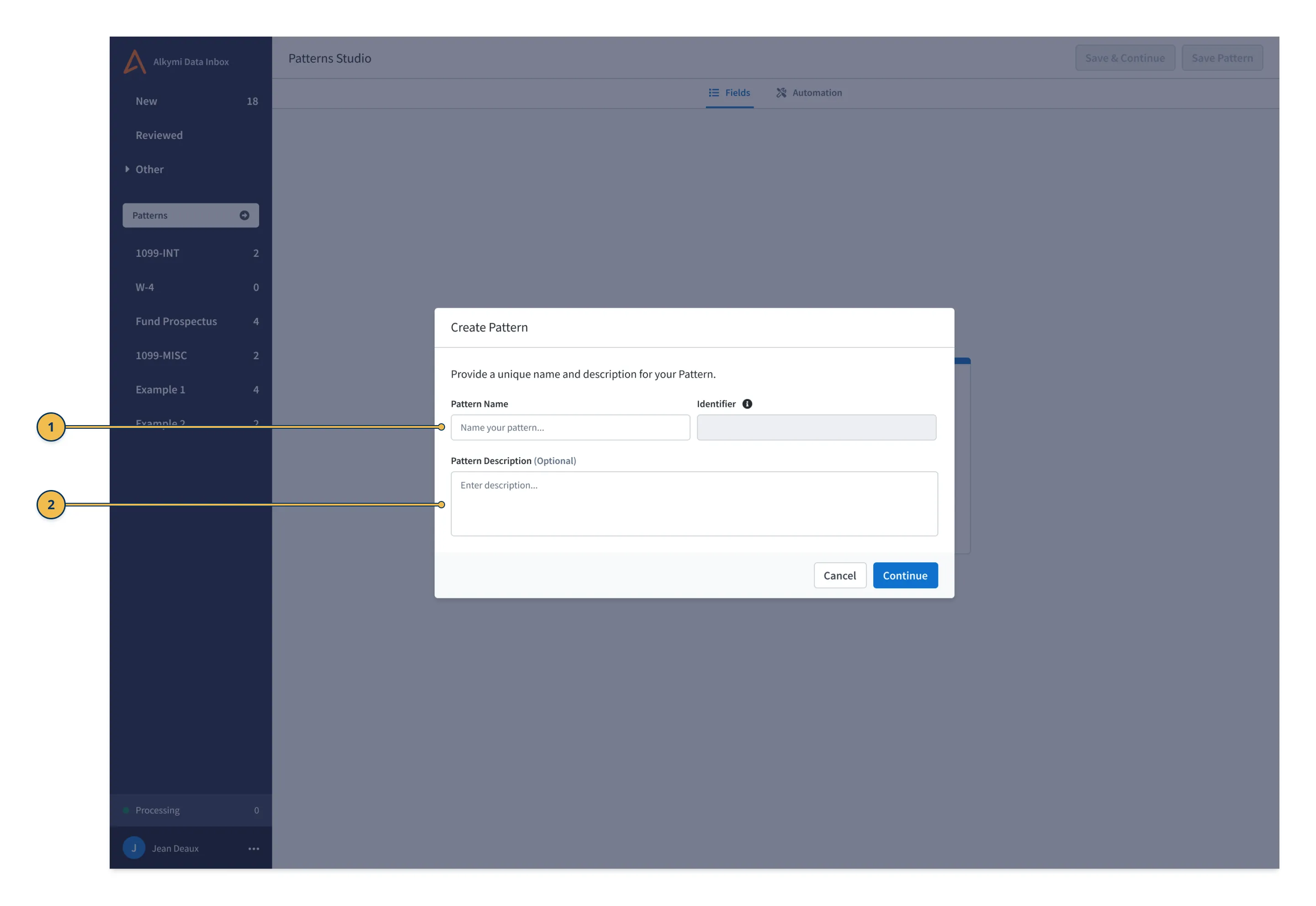Switch to the Automation tab
This screenshot has width=1316, height=906.
(x=809, y=92)
